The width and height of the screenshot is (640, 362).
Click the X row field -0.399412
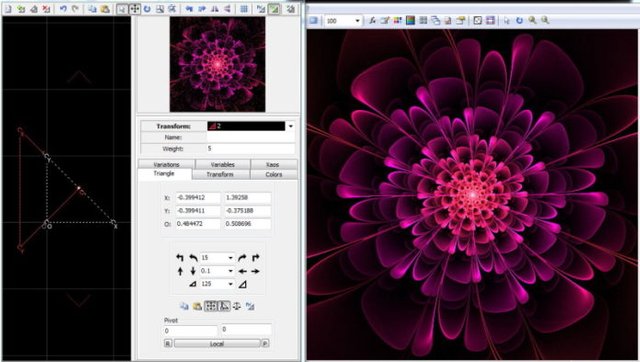pos(198,198)
